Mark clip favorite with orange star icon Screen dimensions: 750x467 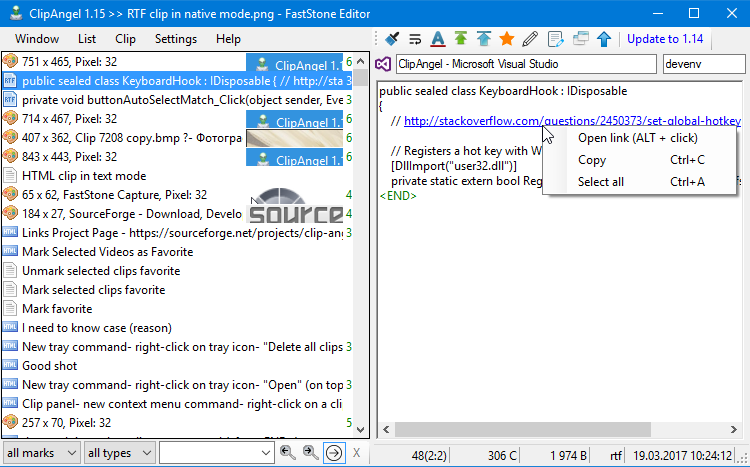[x=507, y=39]
